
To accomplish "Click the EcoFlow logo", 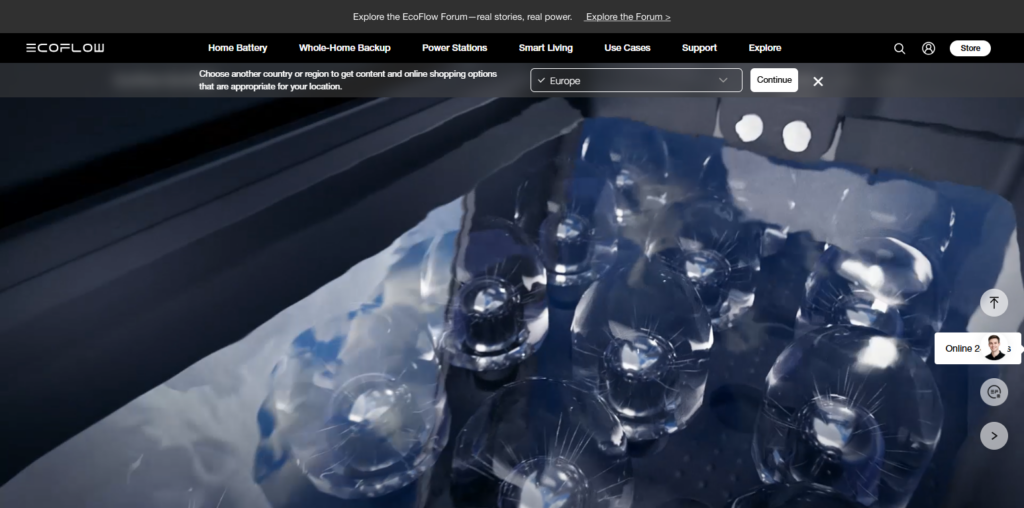I will click(x=65, y=48).
